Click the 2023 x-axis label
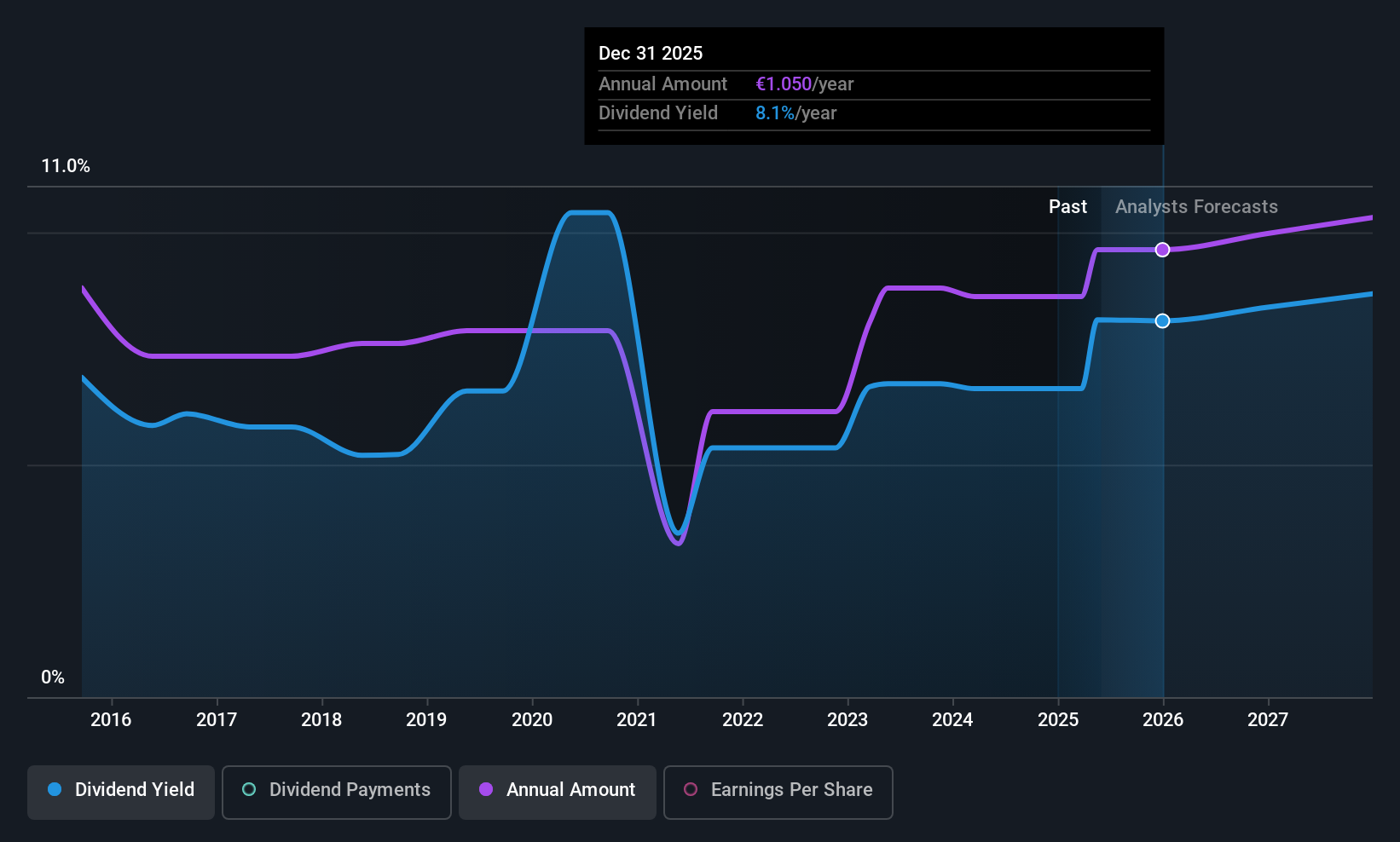This screenshot has height=842, width=1400. click(x=848, y=719)
